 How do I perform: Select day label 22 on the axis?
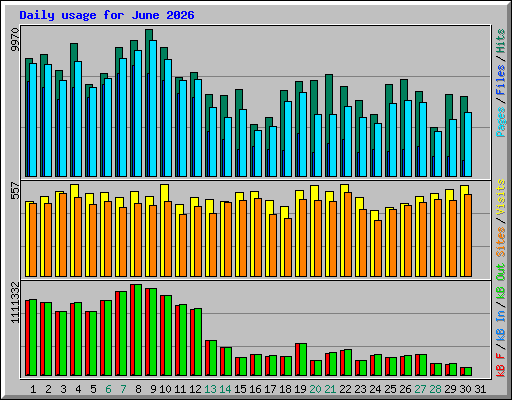[345, 389]
